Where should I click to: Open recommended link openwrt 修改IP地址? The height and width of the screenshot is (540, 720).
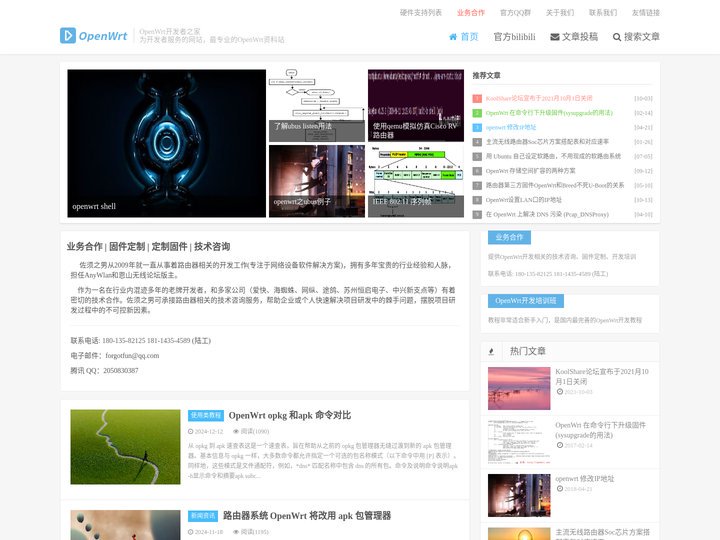pyautogui.click(x=511, y=127)
